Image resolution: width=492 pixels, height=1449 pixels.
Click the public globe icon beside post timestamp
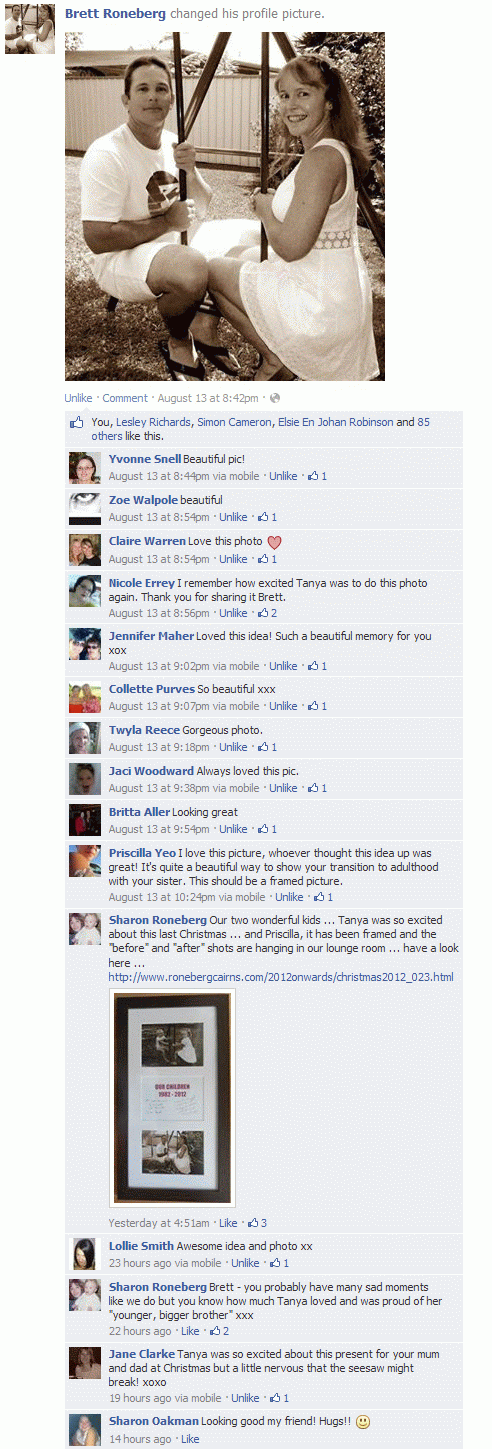tap(275, 398)
